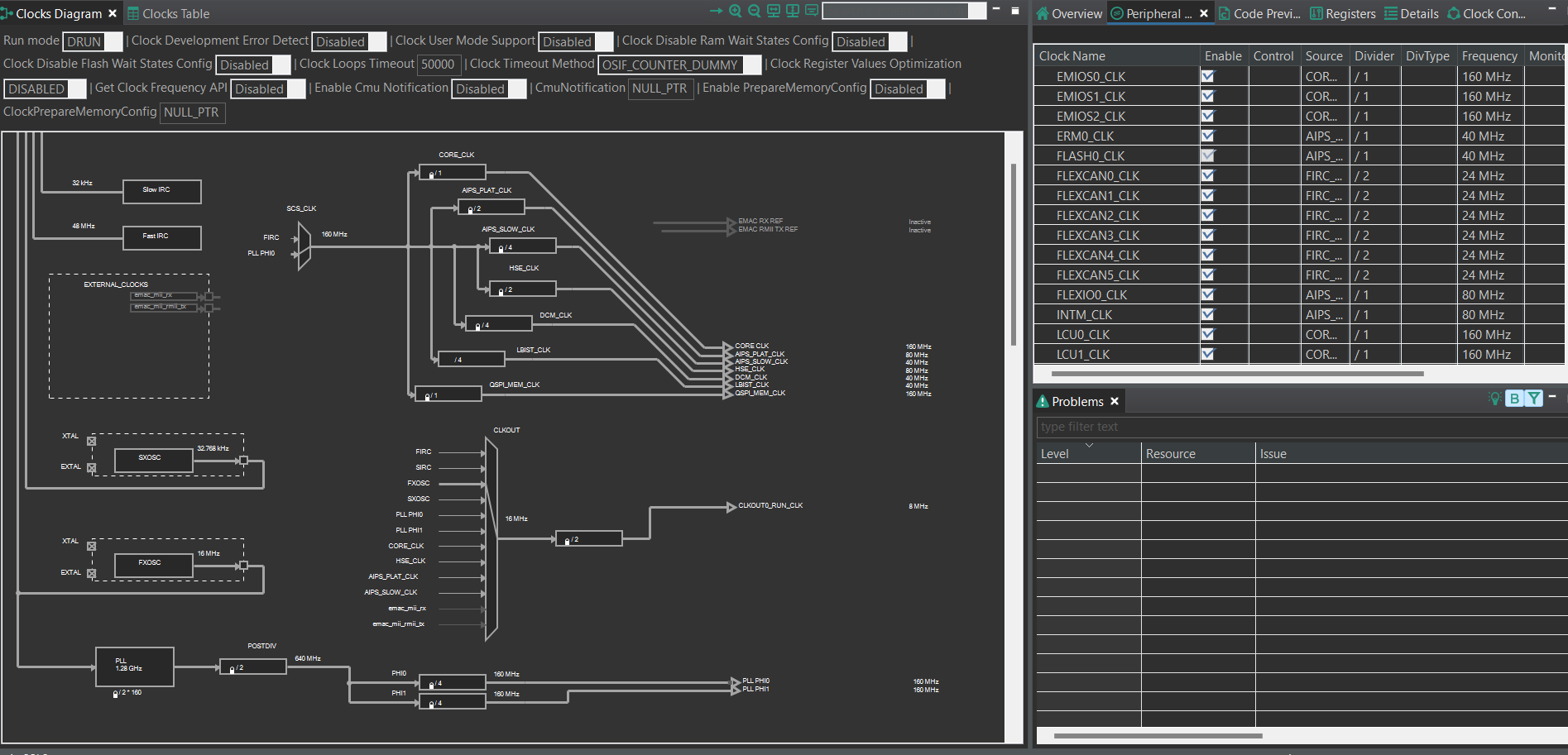This screenshot has width=1568, height=755.
Task: Disable the EMIOS0_CLK enable checkbox
Action: coord(1207,76)
